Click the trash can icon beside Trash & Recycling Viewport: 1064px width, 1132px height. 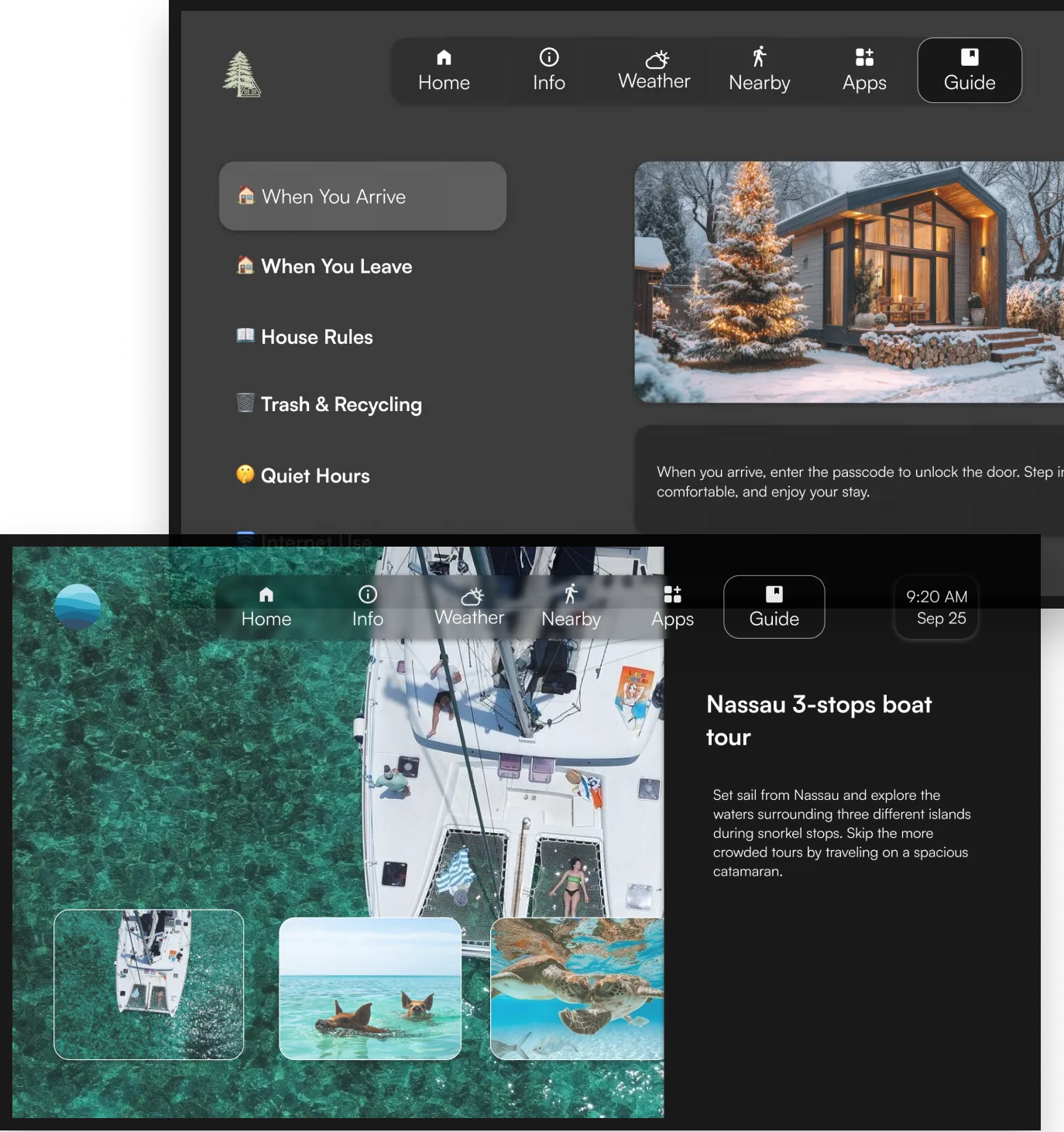click(245, 403)
